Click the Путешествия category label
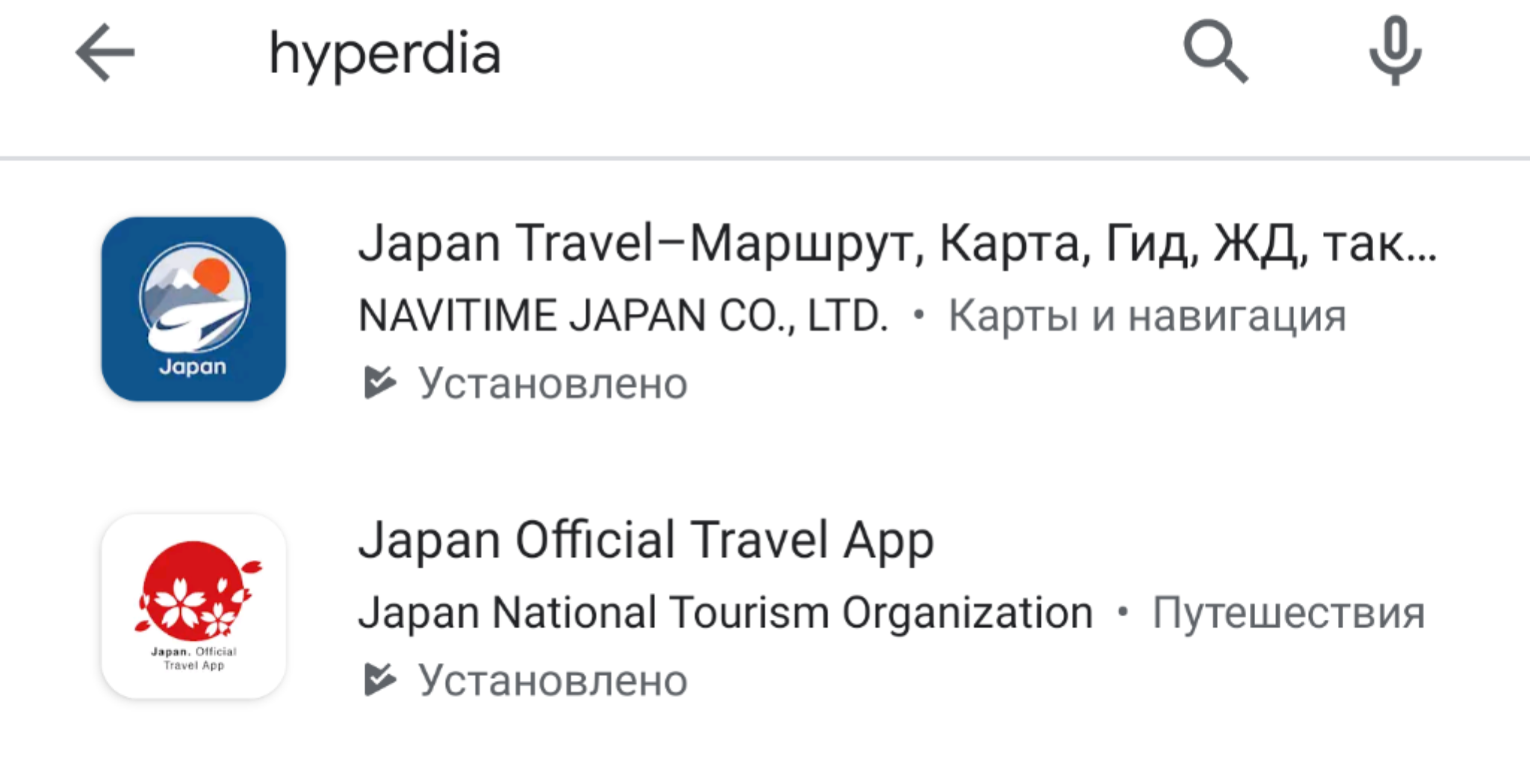The width and height of the screenshot is (1530, 784). 1288,613
